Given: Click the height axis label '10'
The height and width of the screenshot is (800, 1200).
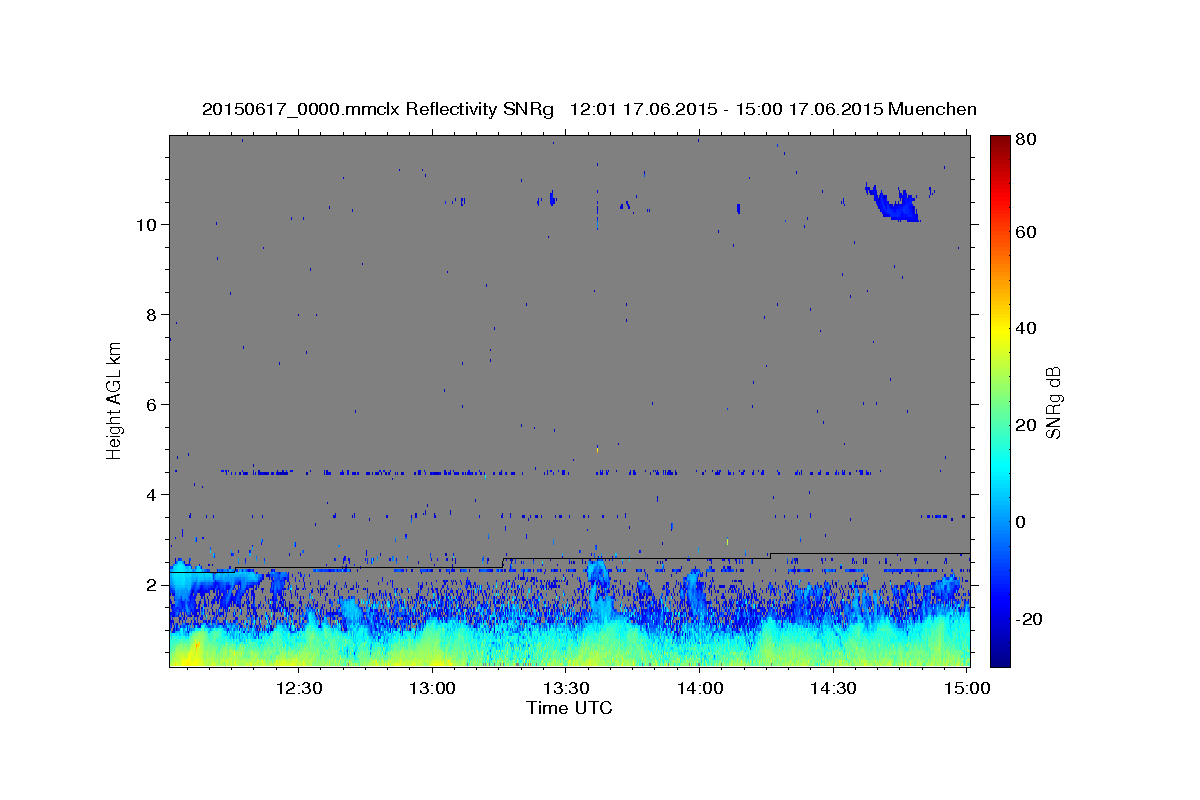Looking at the screenshot, I should [x=145, y=224].
